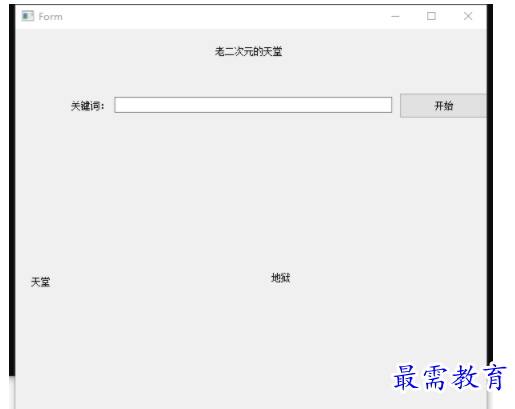Maximize the Form window
The width and height of the screenshot is (515, 409).
(x=431, y=16)
